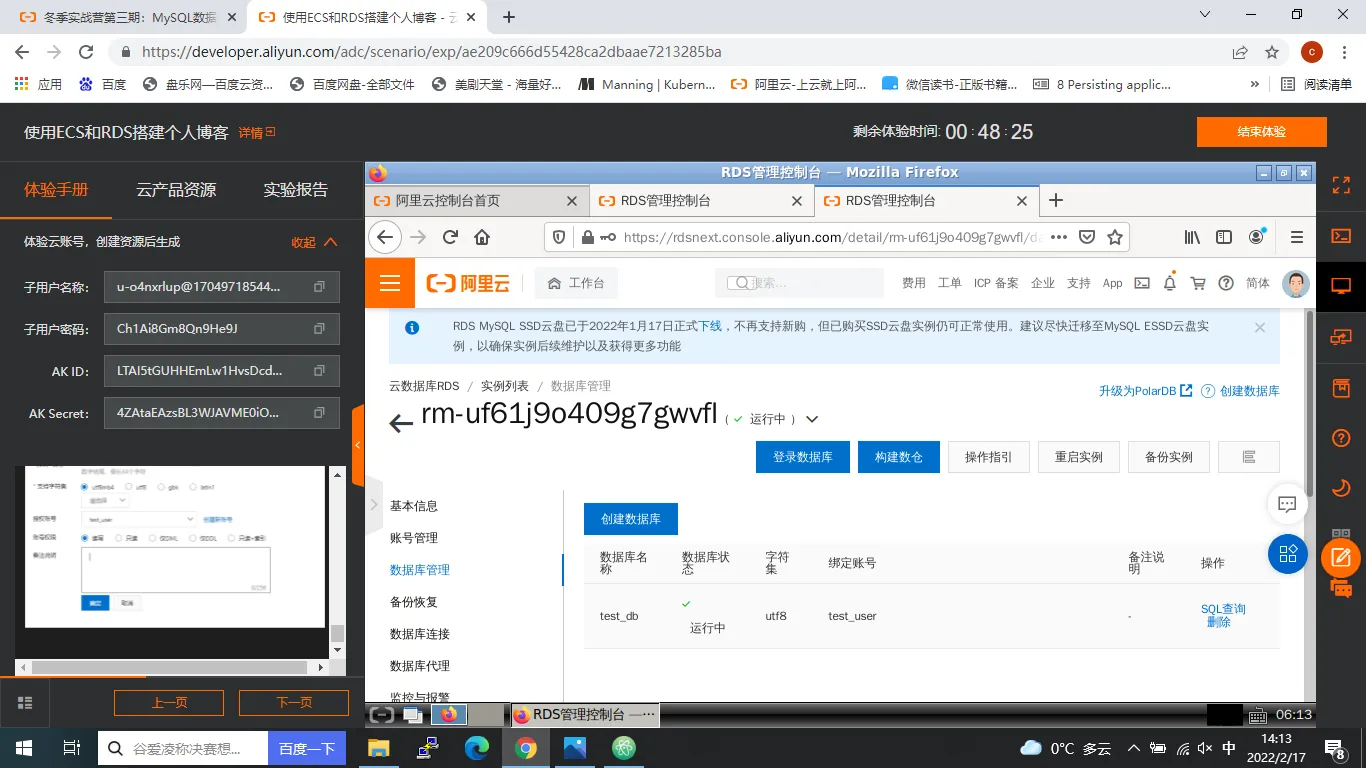The width and height of the screenshot is (1366, 768).
Task: Open the help question-mark icon in header
Action: click(1226, 283)
